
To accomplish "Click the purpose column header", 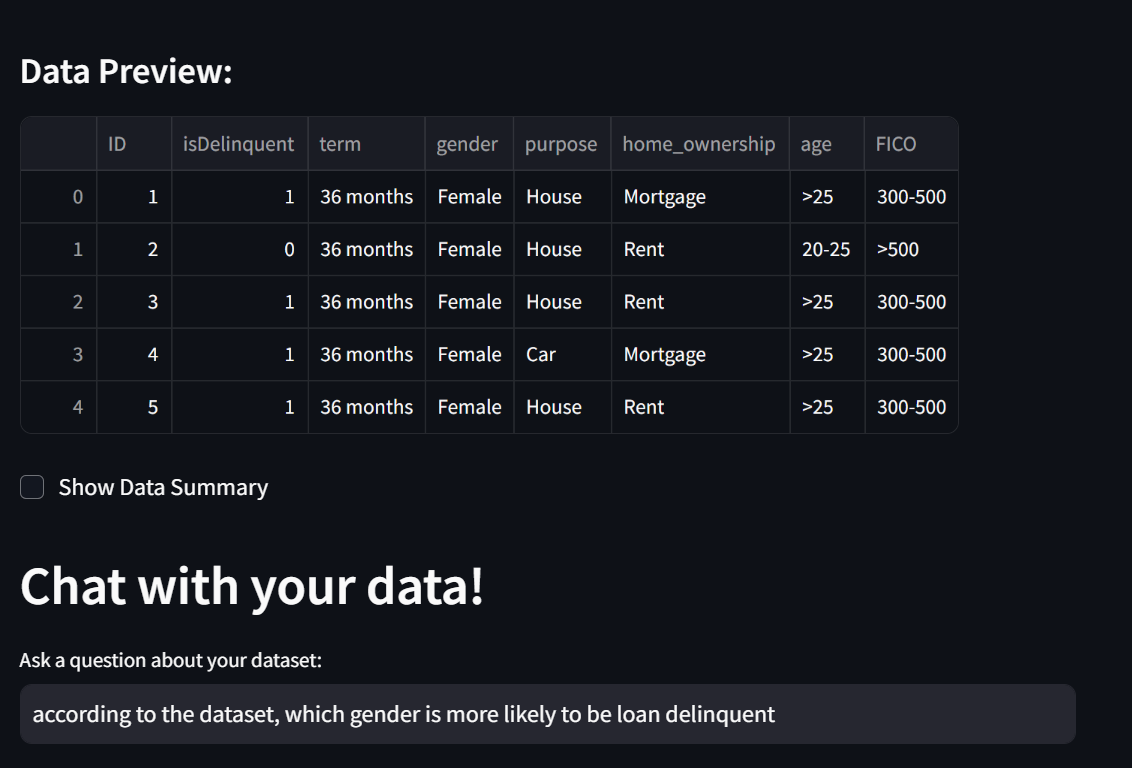I will (x=561, y=143).
